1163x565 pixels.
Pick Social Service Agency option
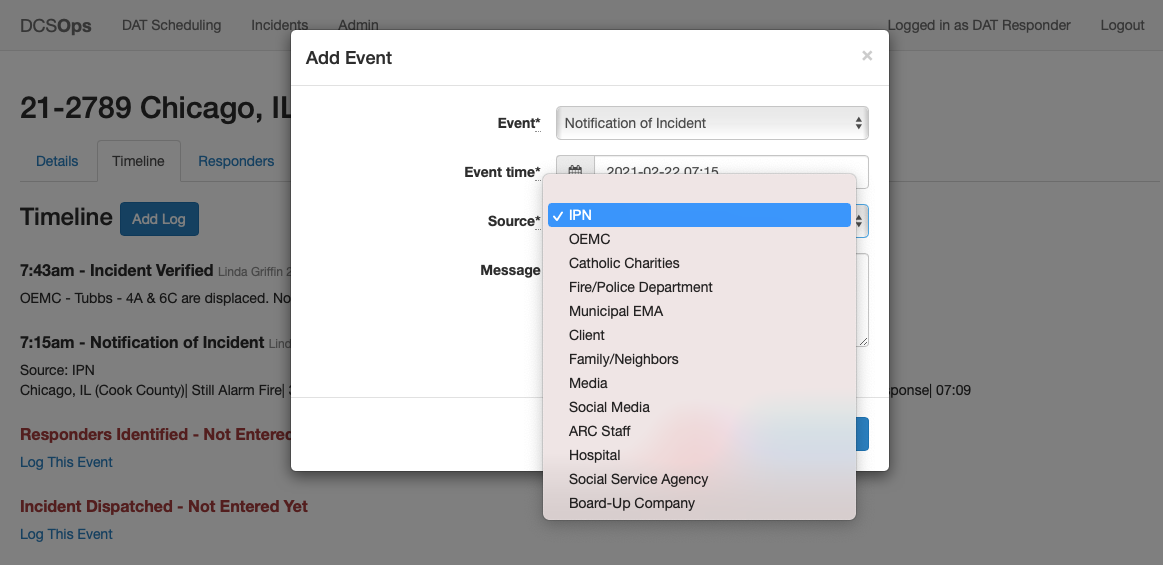click(699, 479)
